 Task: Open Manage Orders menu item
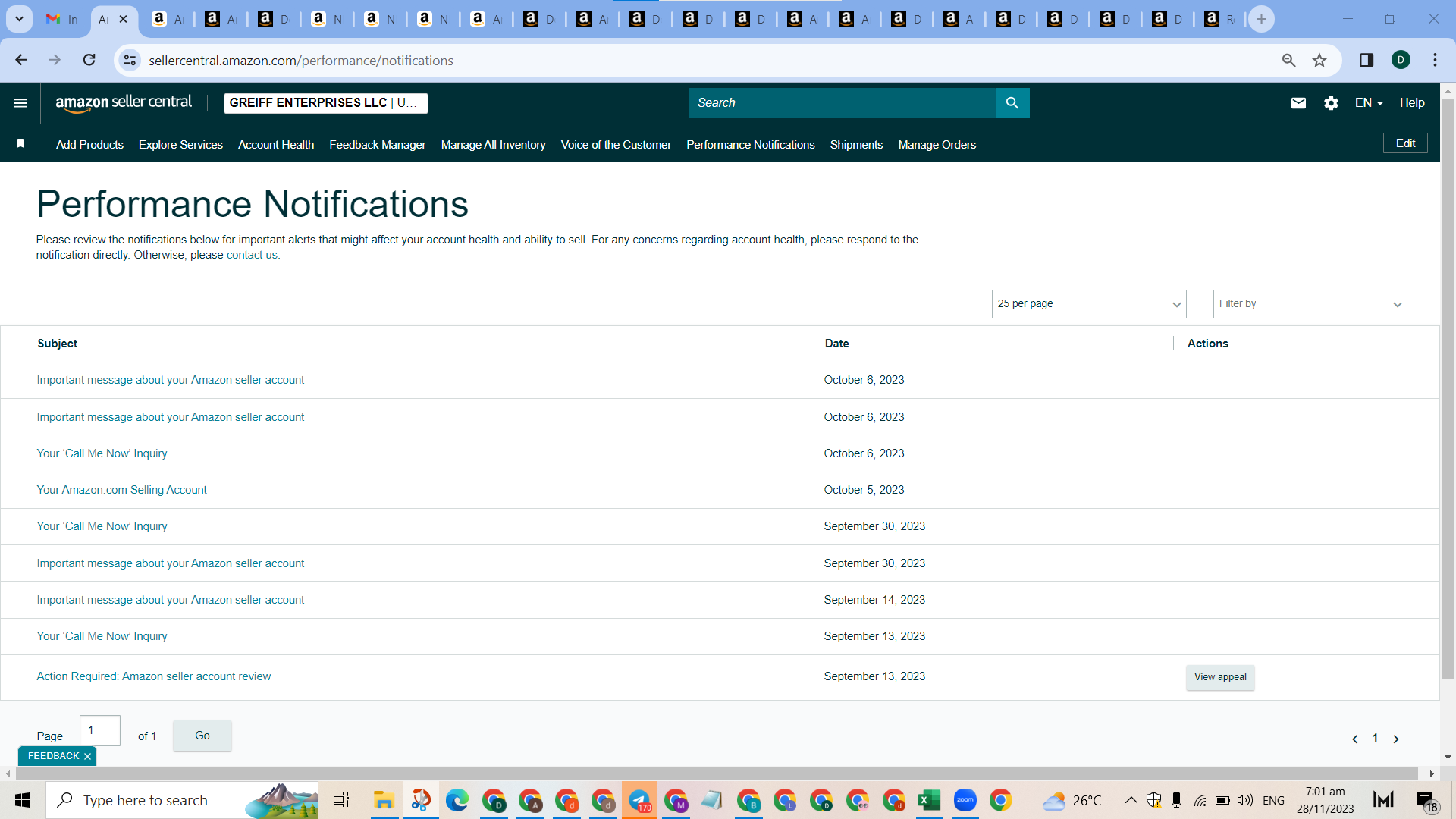pos(937,145)
